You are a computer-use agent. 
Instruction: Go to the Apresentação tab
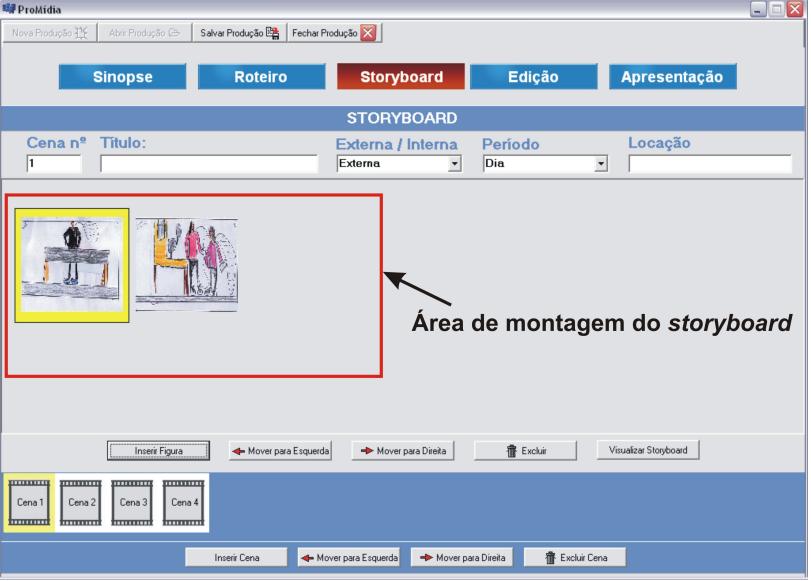click(672, 78)
